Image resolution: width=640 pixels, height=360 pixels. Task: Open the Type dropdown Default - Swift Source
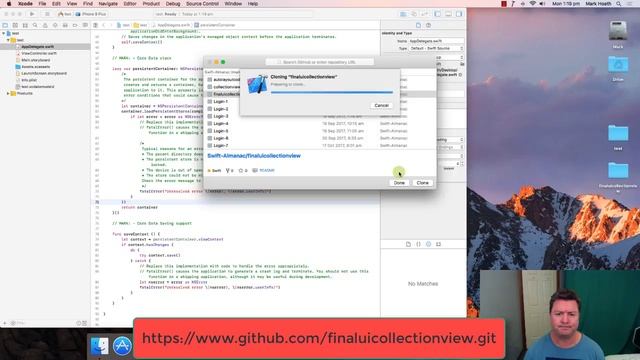tap(436, 48)
